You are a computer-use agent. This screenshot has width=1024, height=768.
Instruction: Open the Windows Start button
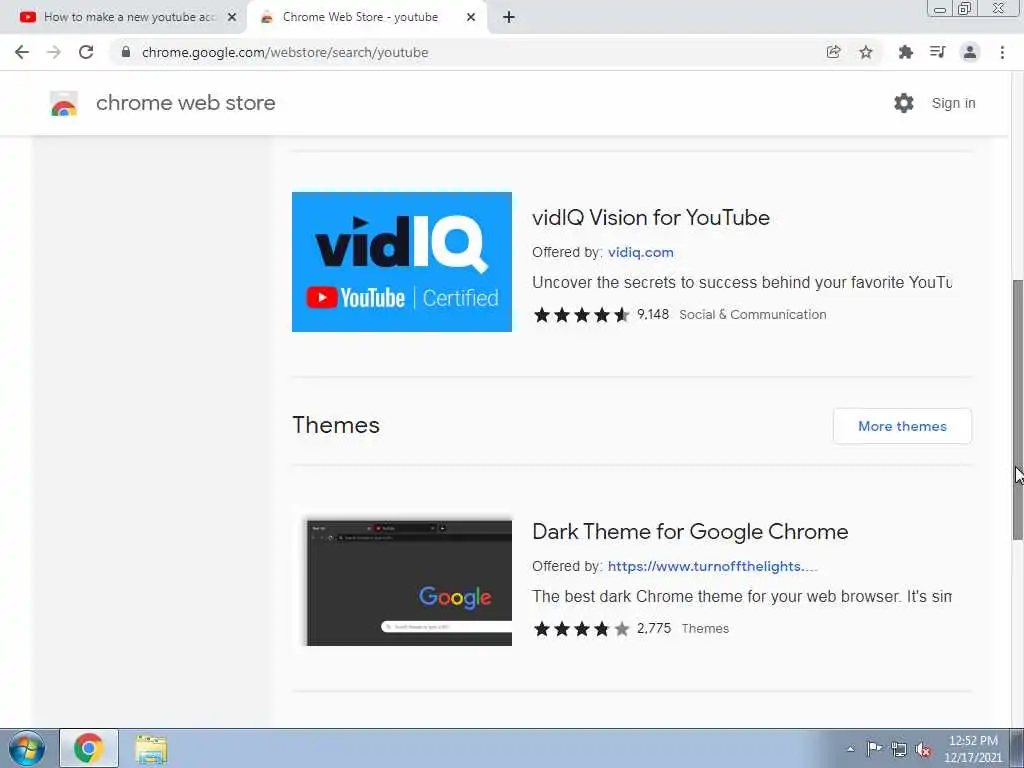coord(27,748)
